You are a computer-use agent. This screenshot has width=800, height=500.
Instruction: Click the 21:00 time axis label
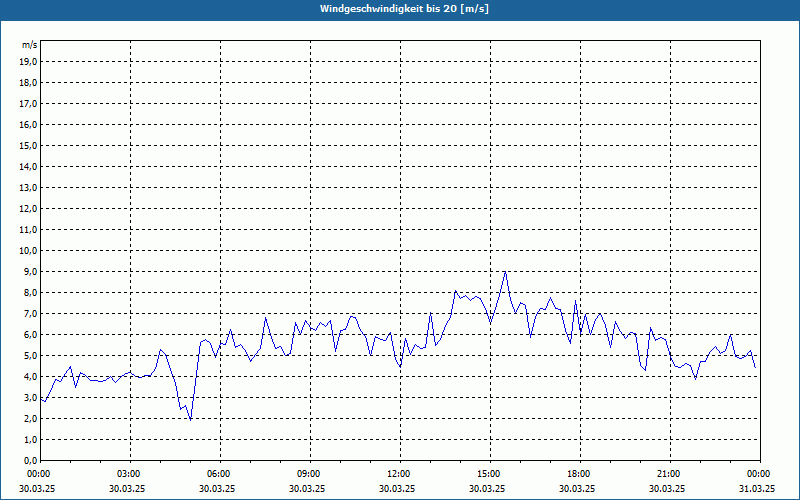click(670, 474)
